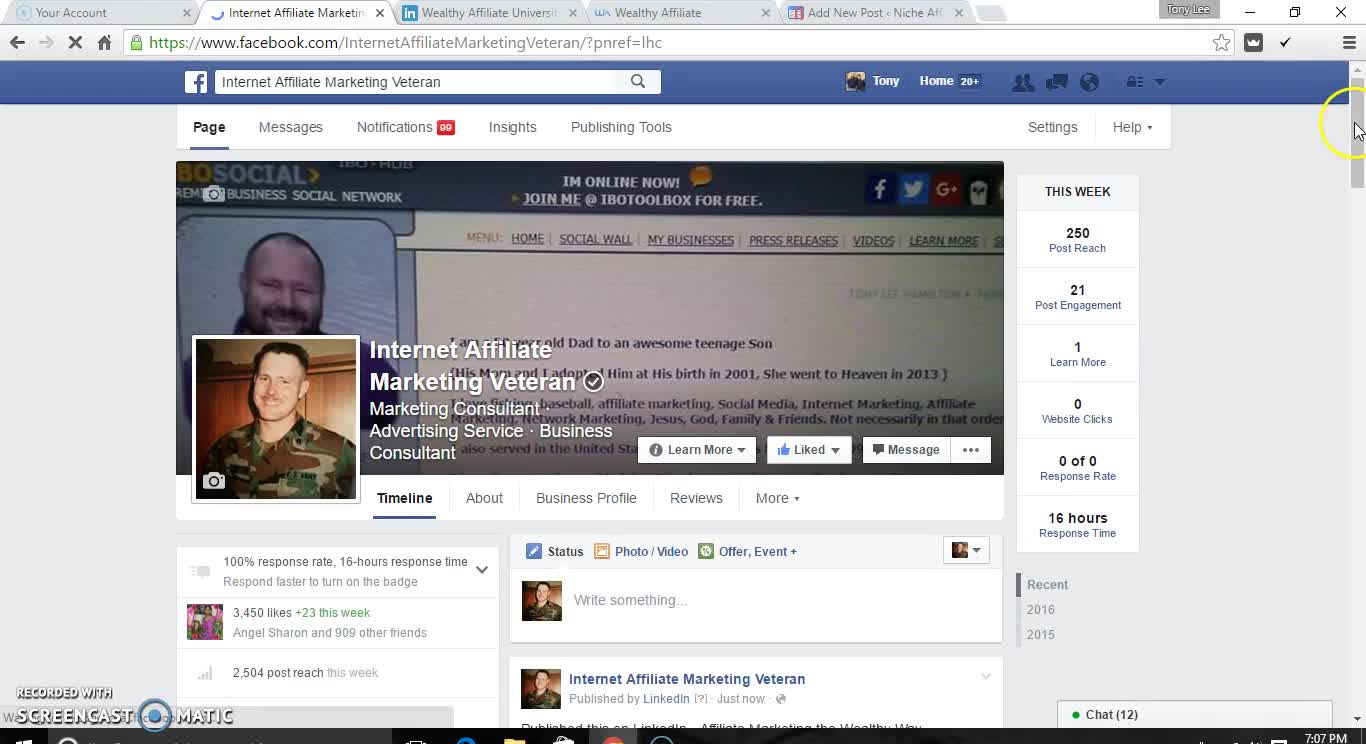Open the privacy shortcuts lock icon
This screenshot has height=744, width=1366.
pyautogui.click(x=1135, y=82)
